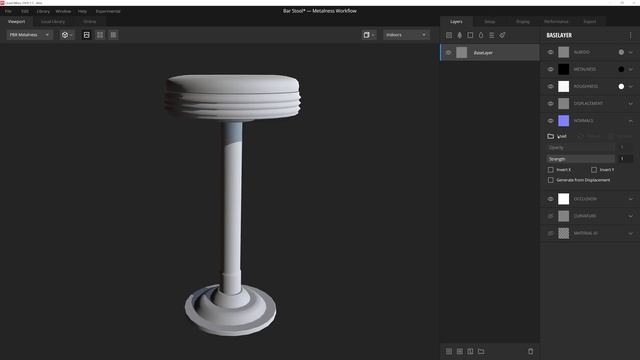Click first icon in bottom layers toolbar

click(x=449, y=351)
